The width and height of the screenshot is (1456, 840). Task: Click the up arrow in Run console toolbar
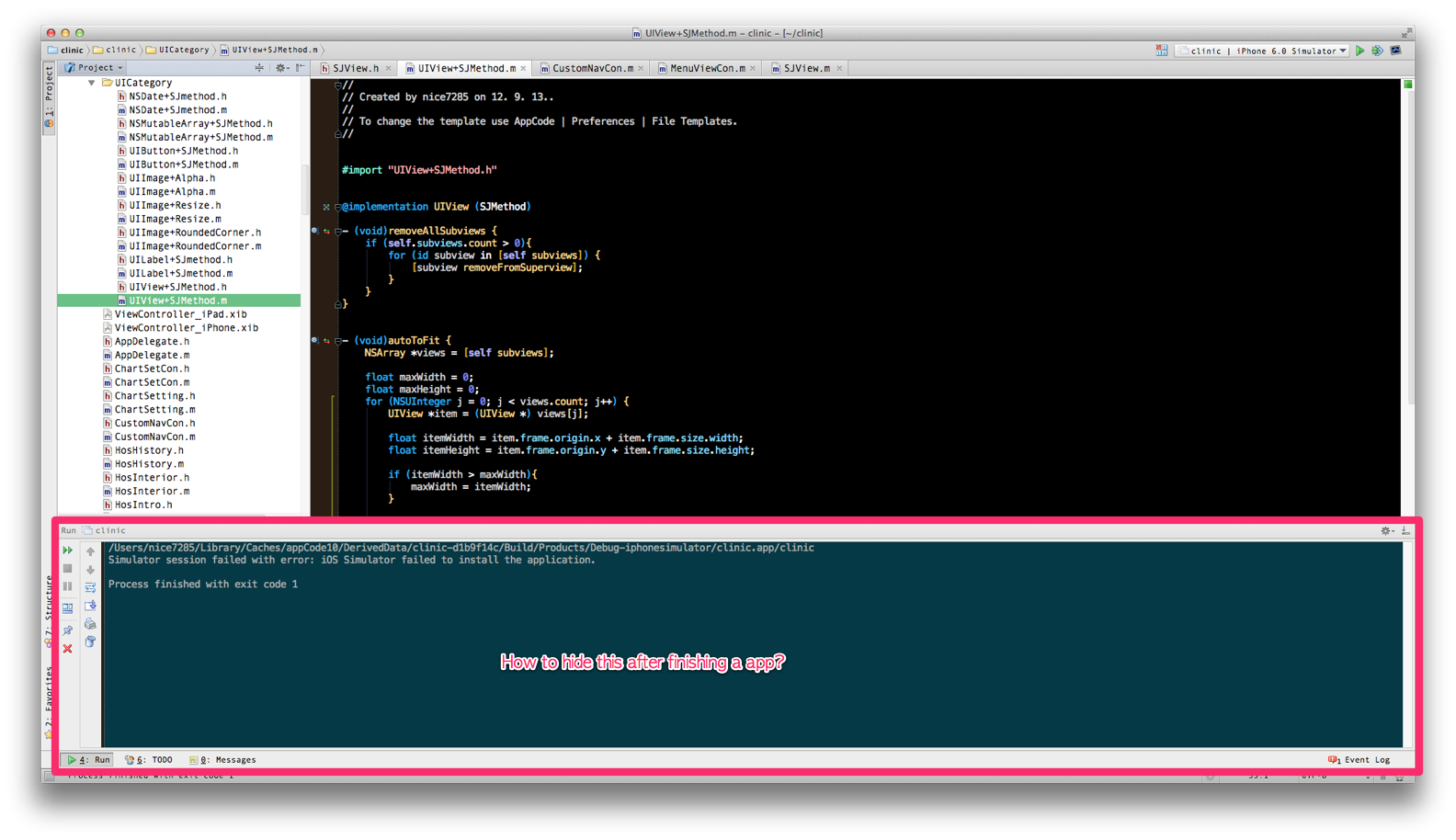pos(90,551)
